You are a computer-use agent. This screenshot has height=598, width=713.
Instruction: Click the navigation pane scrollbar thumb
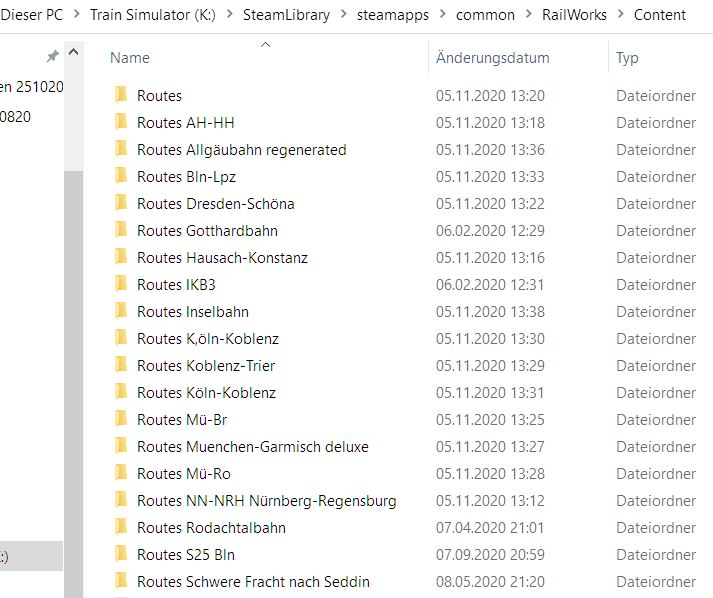73,384
